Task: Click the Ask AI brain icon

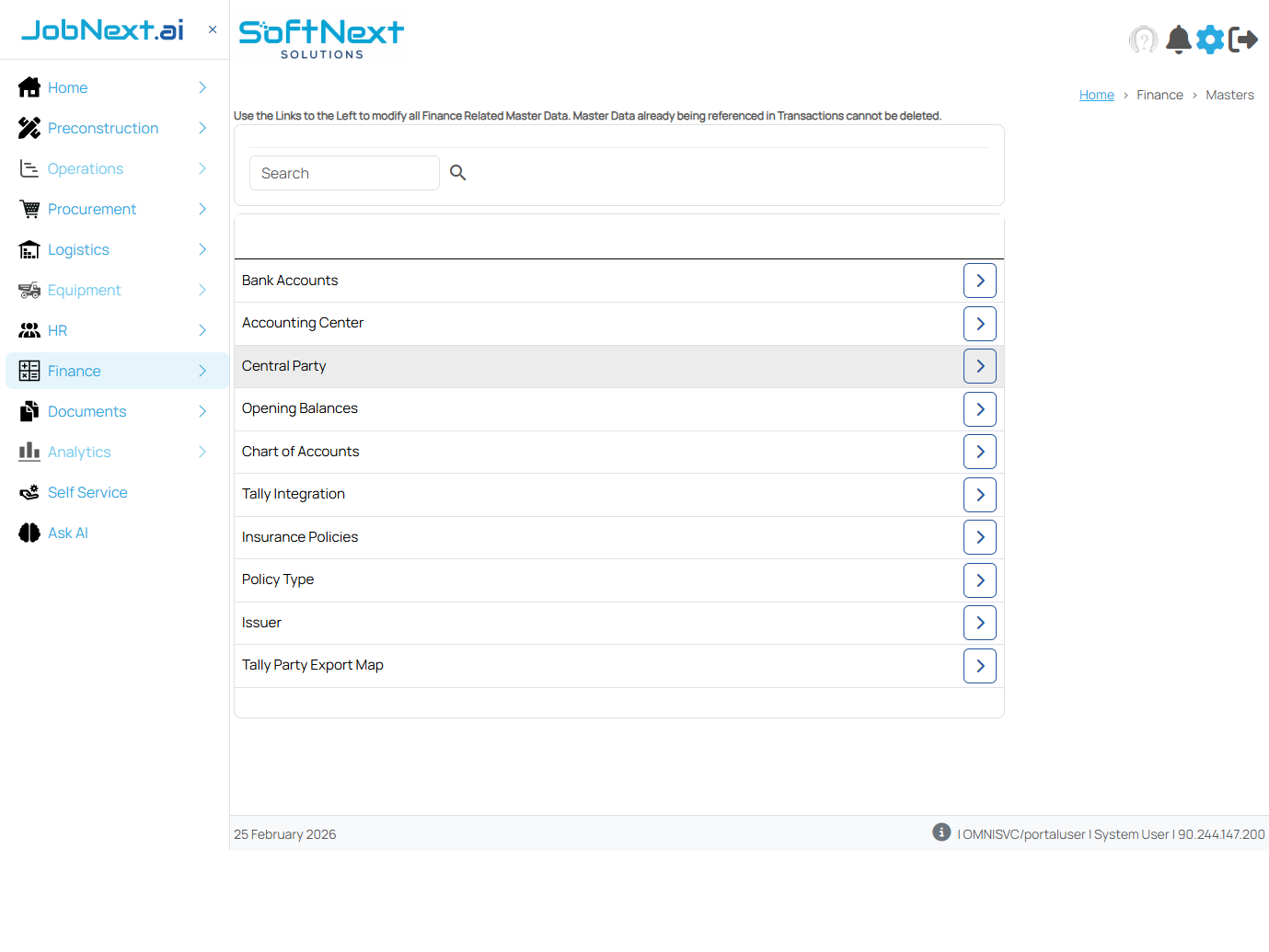Action: click(x=29, y=533)
